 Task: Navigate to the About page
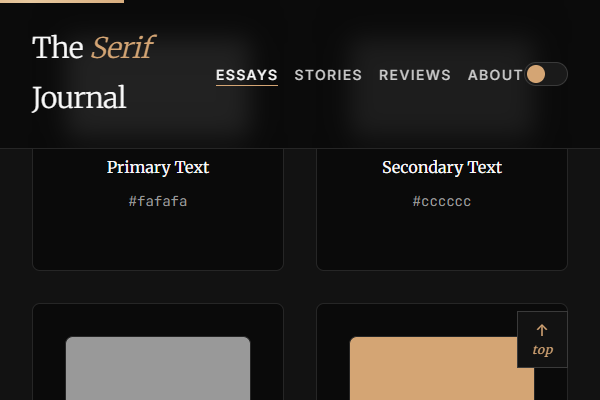pos(495,75)
